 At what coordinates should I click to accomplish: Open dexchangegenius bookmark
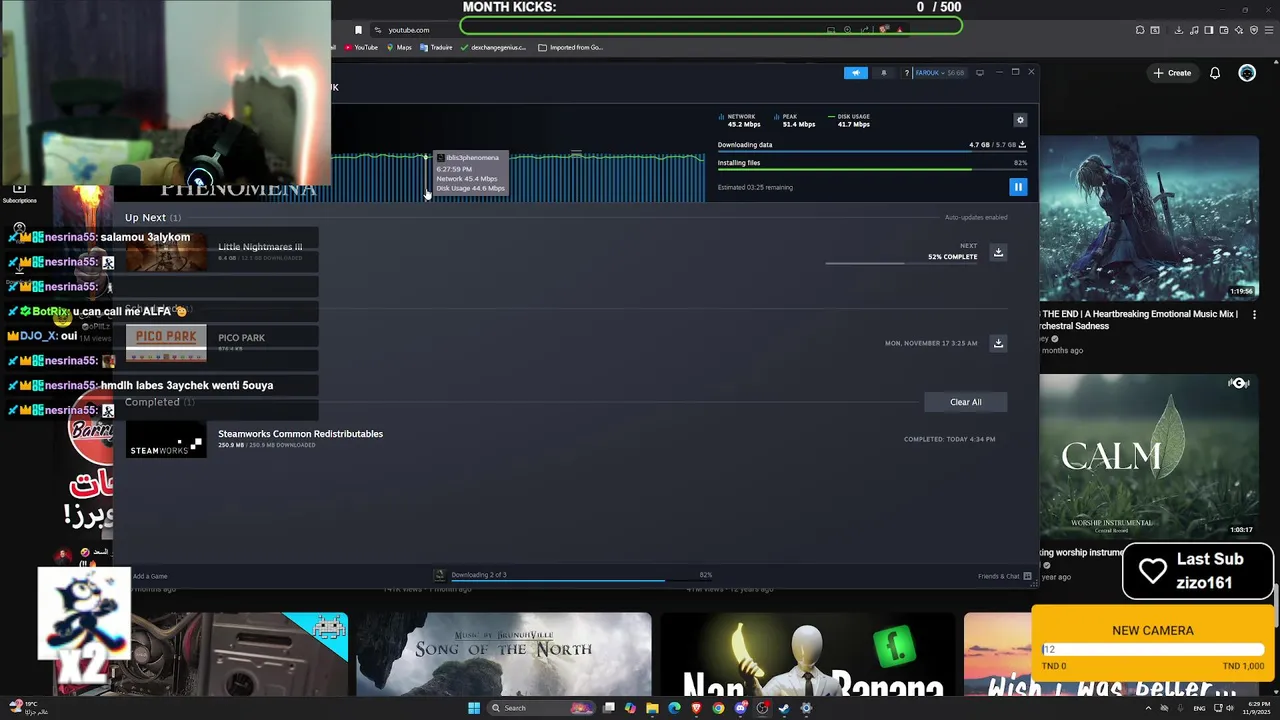tap(493, 47)
